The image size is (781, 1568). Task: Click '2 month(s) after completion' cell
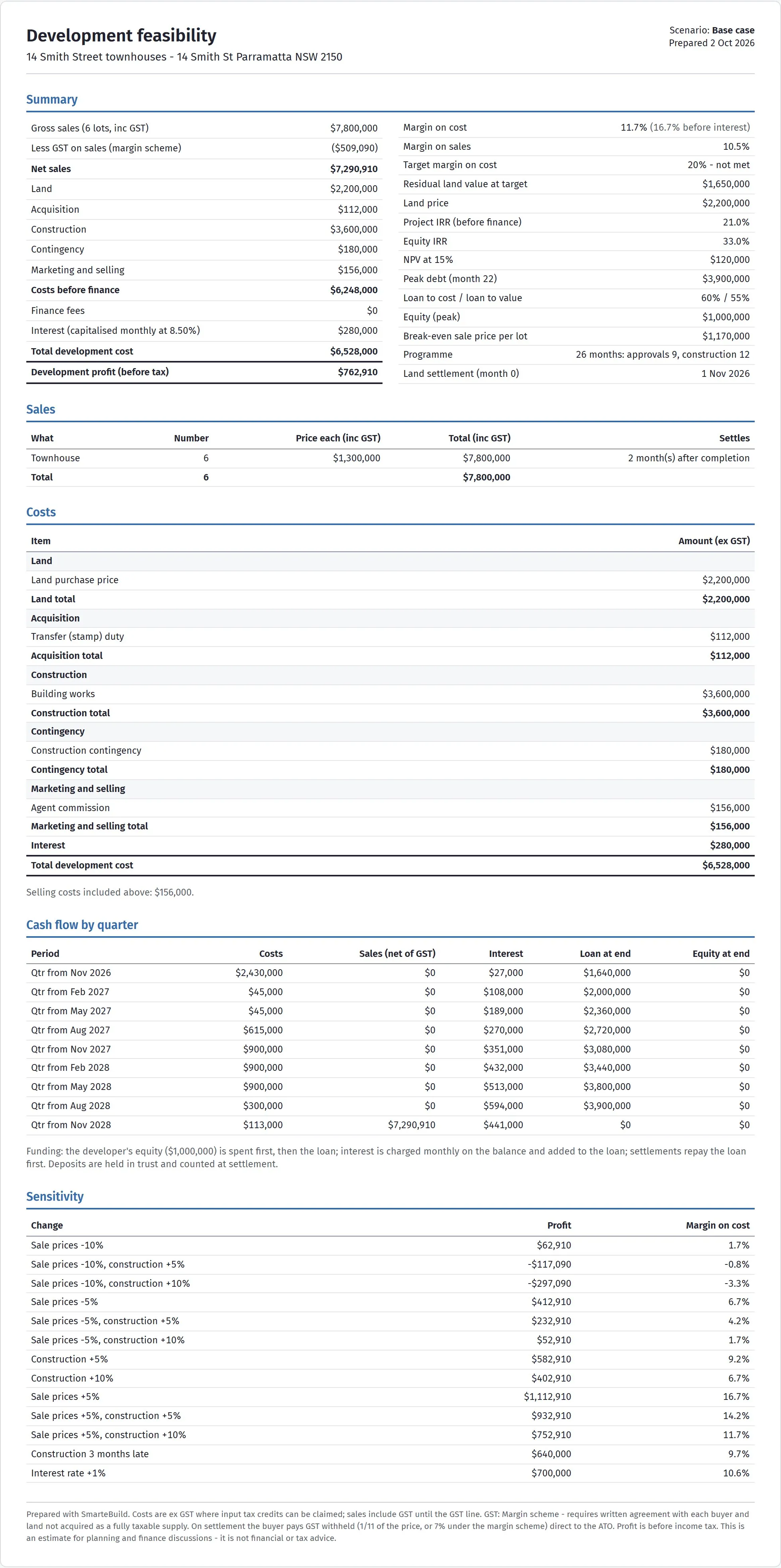point(689,459)
